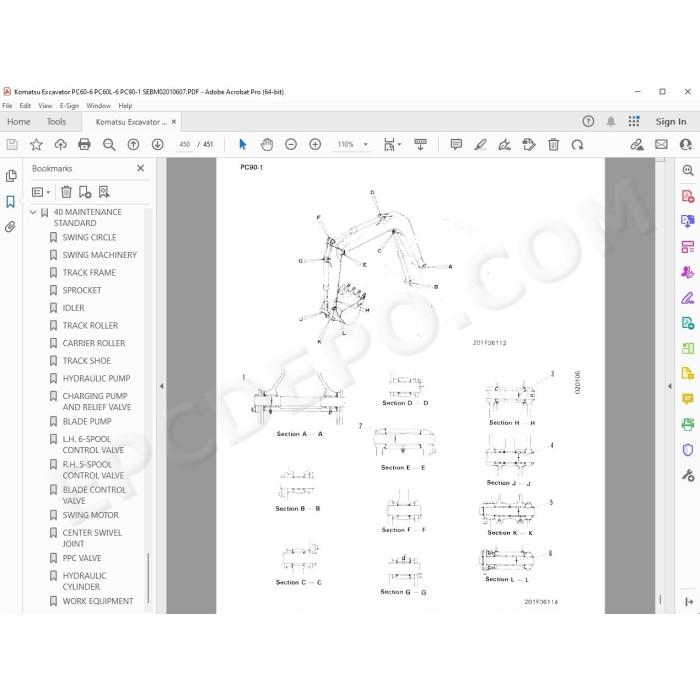Activate the Selection arrow tool
This screenshot has width=700, height=700.
click(242, 145)
